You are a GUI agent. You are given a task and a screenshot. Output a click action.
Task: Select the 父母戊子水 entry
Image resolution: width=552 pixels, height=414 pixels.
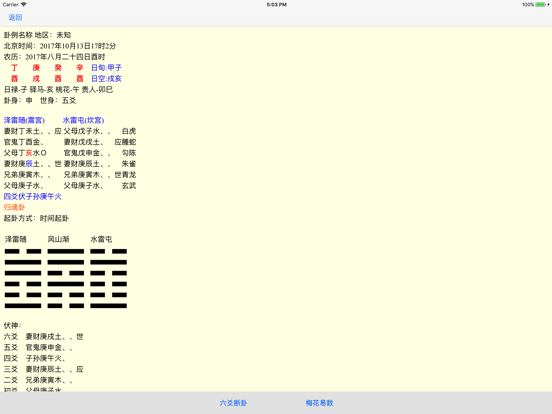(87, 131)
